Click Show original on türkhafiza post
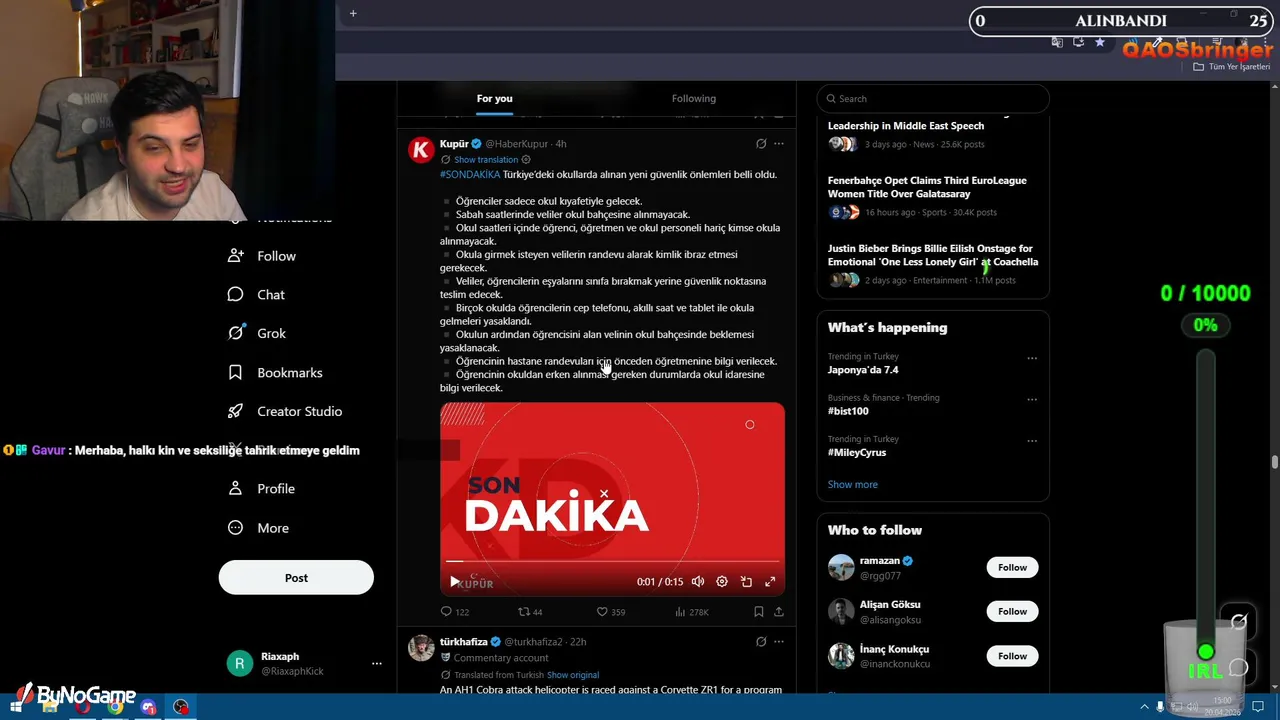Screen dimensions: 1280x720 tap(573, 675)
